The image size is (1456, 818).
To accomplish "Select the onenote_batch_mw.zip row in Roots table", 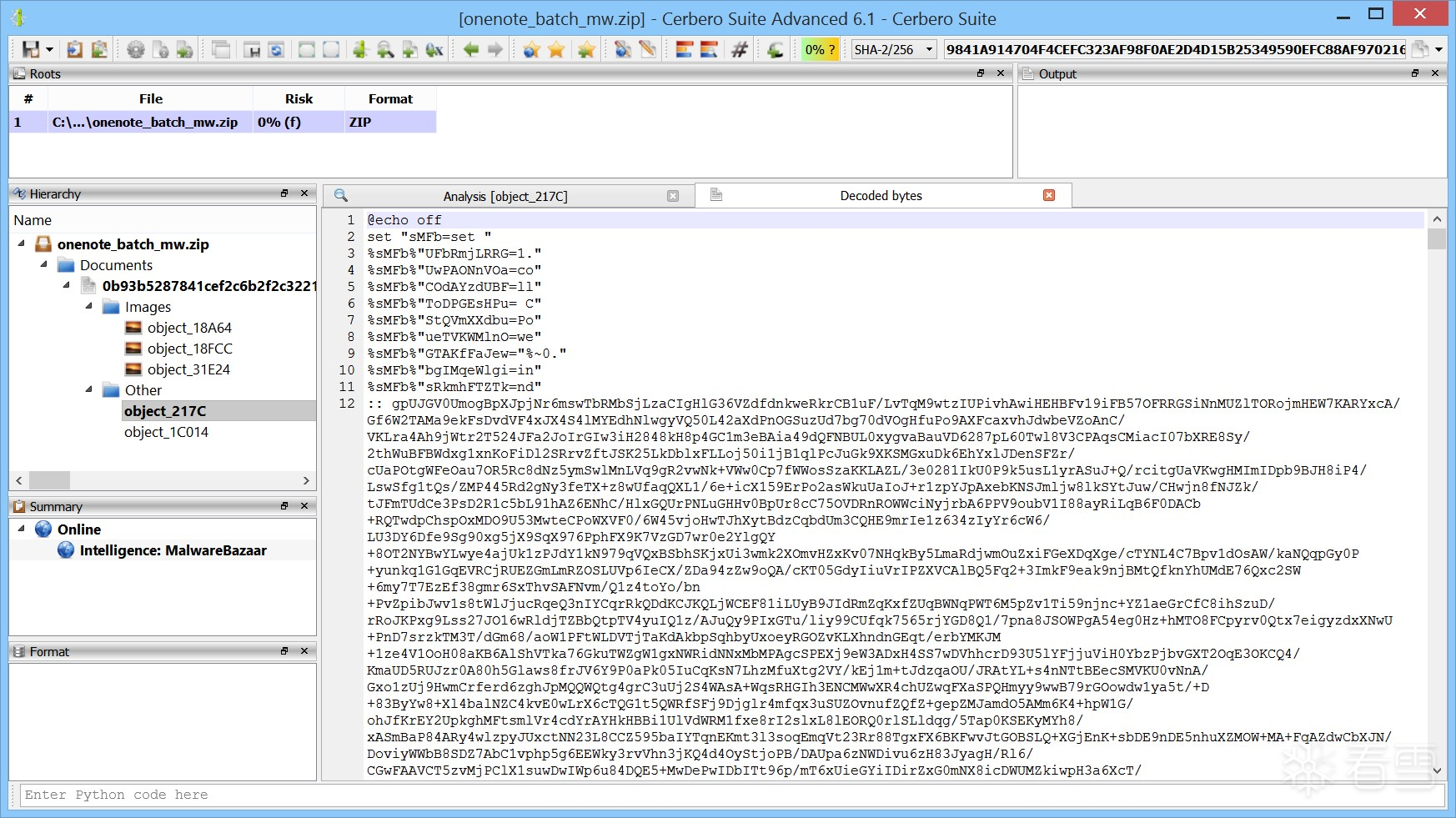I will click(x=223, y=122).
